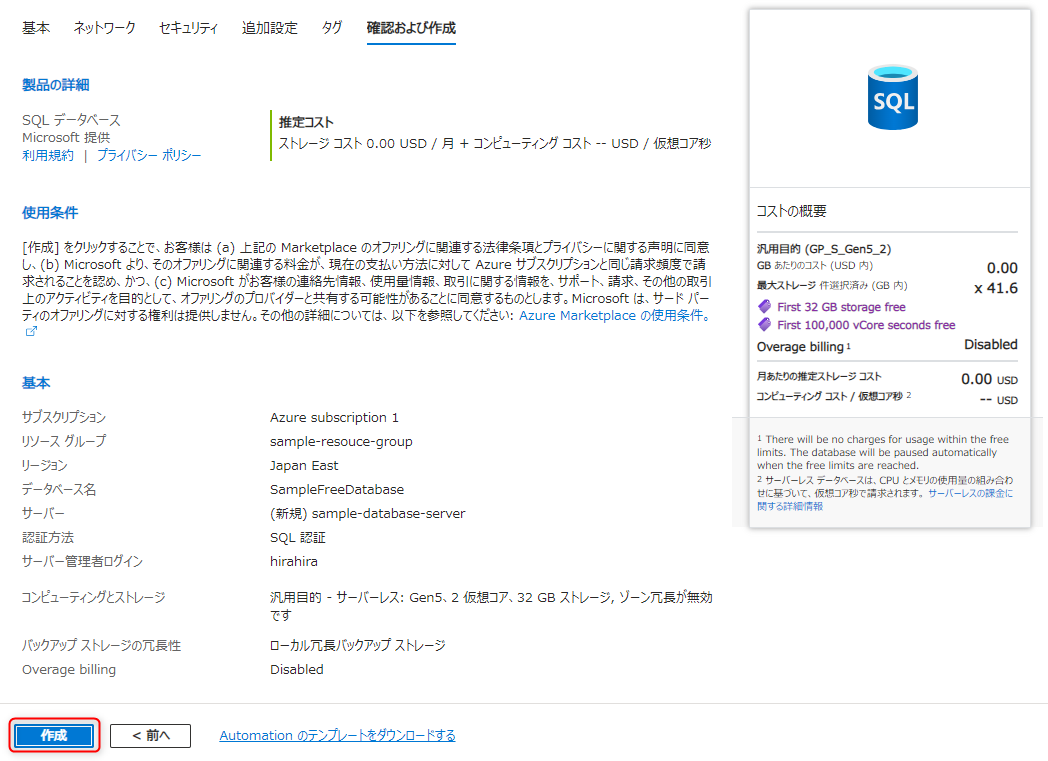Download the Automation template via link
The height and width of the screenshot is (761, 1048).
[x=337, y=736]
